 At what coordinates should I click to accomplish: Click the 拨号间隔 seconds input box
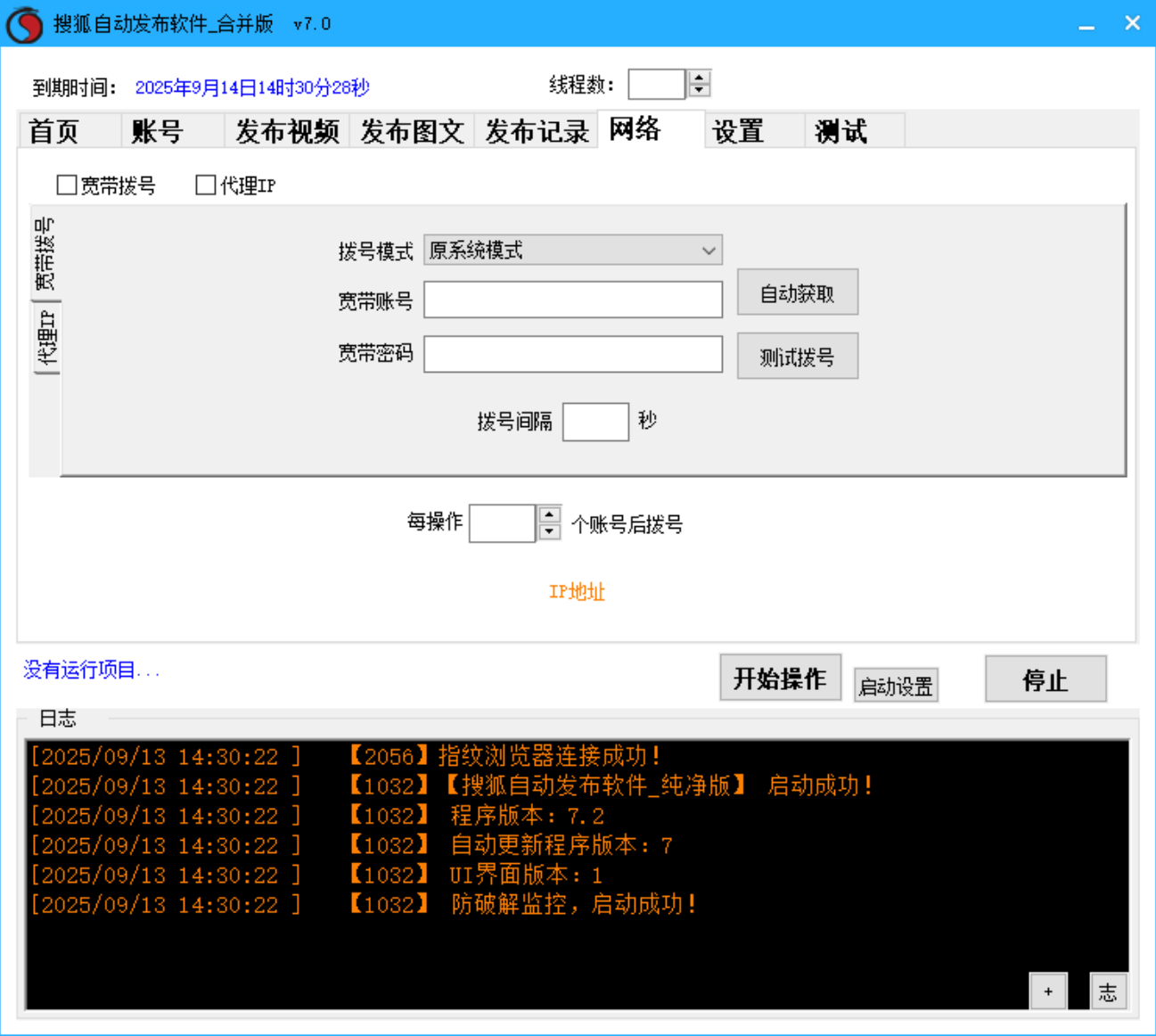(x=594, y=421)
